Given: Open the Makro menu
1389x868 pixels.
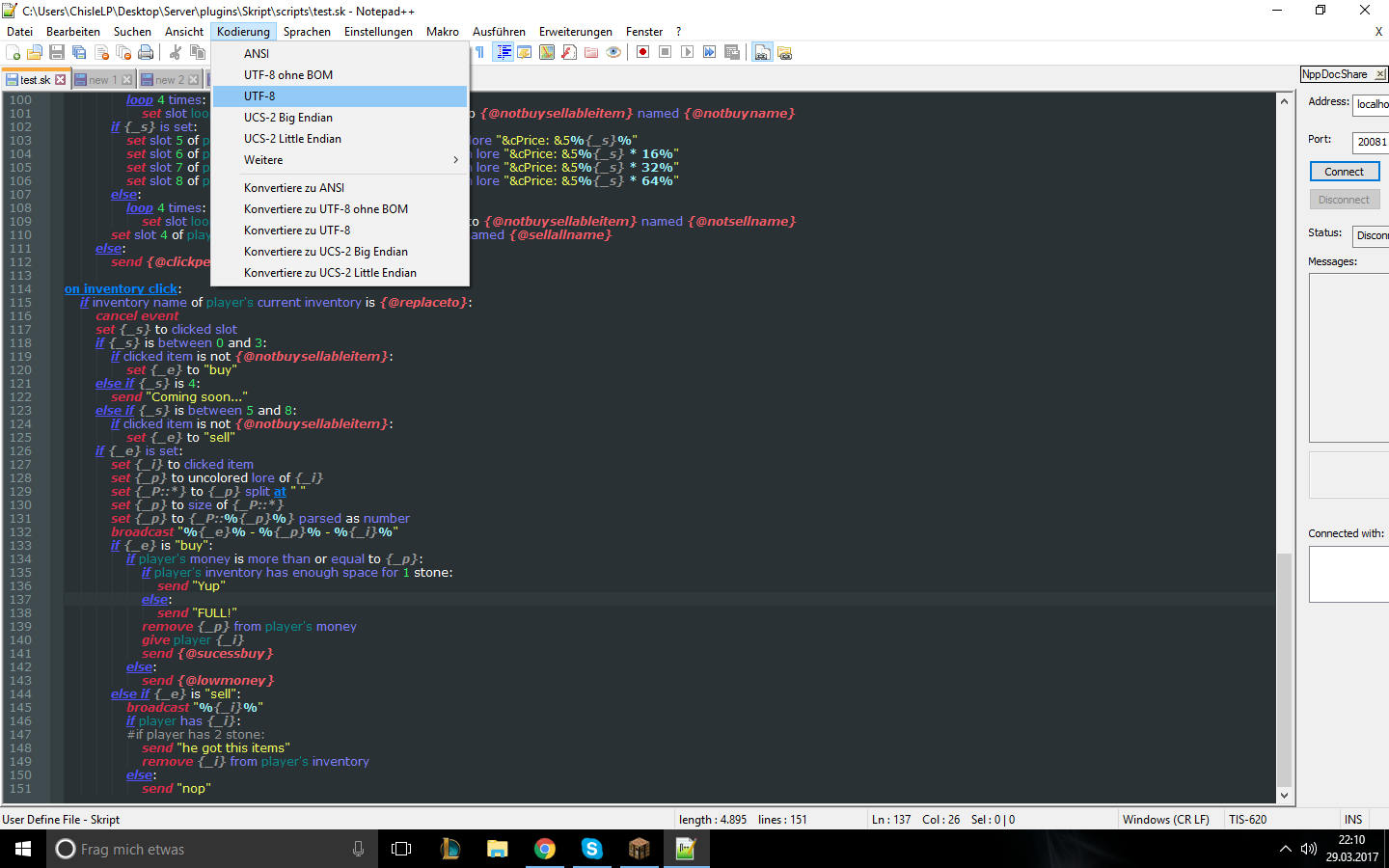Looking at the screenshot, I should tap(443, 32).
